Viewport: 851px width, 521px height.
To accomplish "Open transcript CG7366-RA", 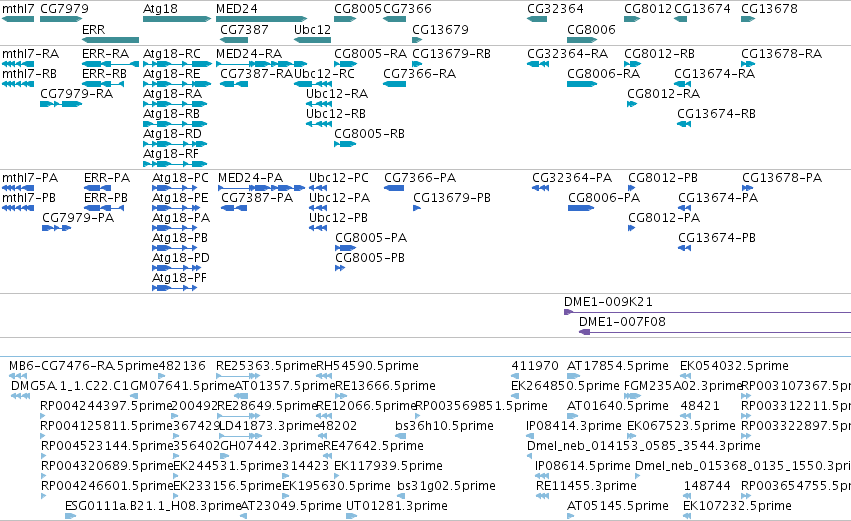I will [x=420, y=74].
